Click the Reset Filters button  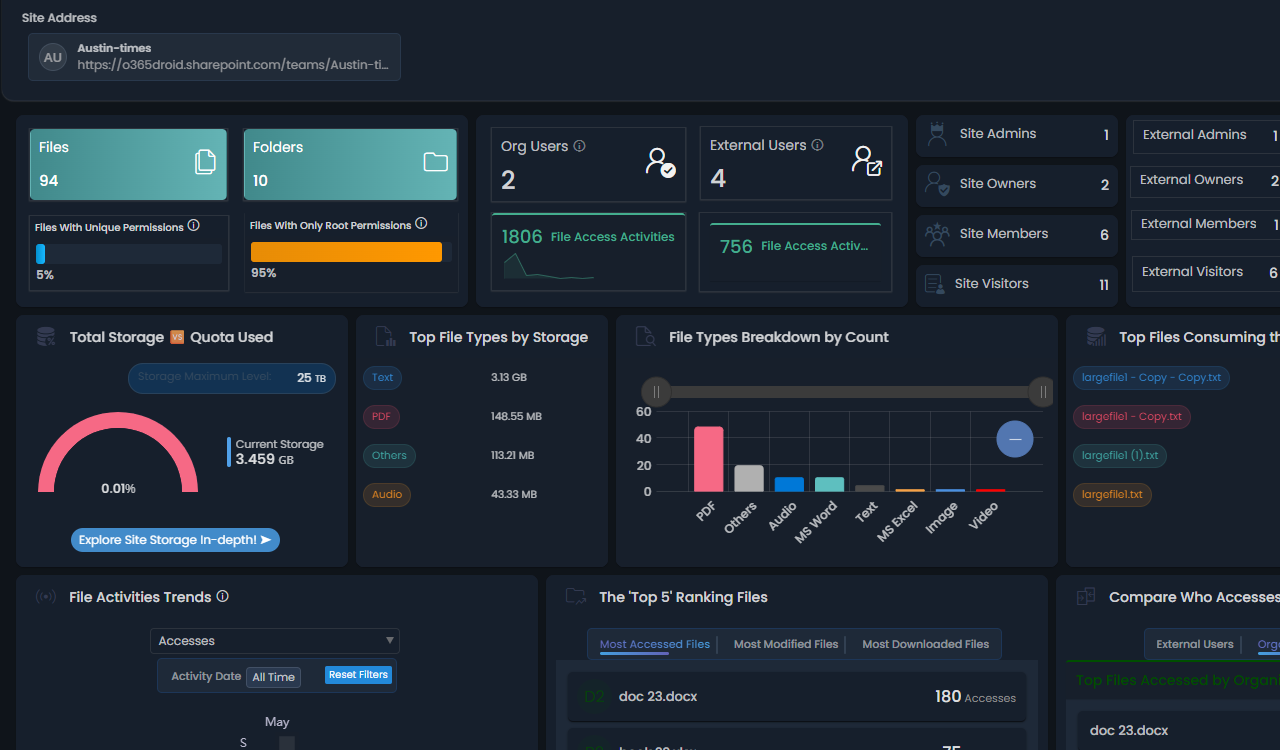(358, 675)
